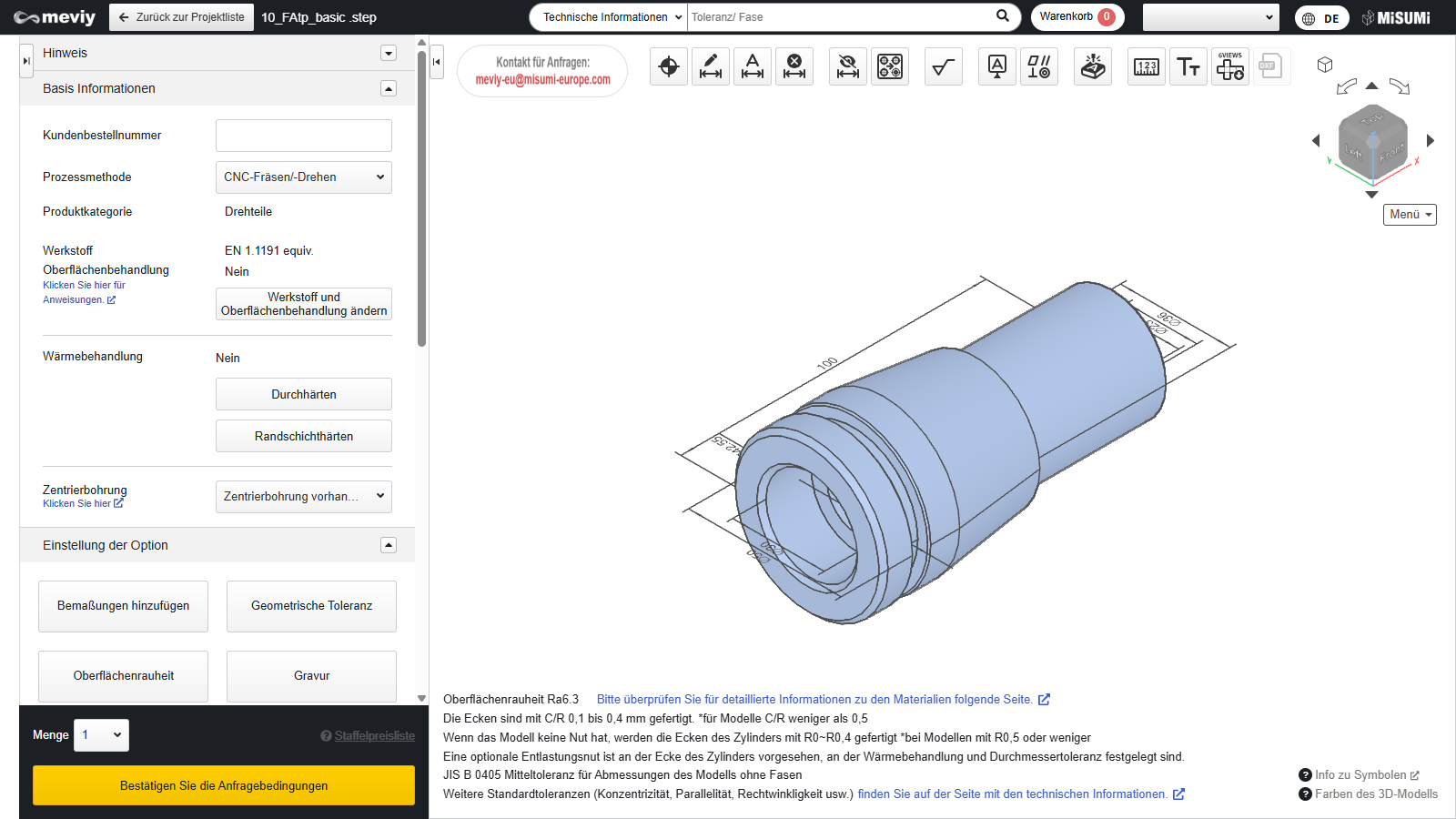The height and width of the screenshot is (819, 1456).
Task: Click the crosshair origin tool icon
Action: click(669, 66)
